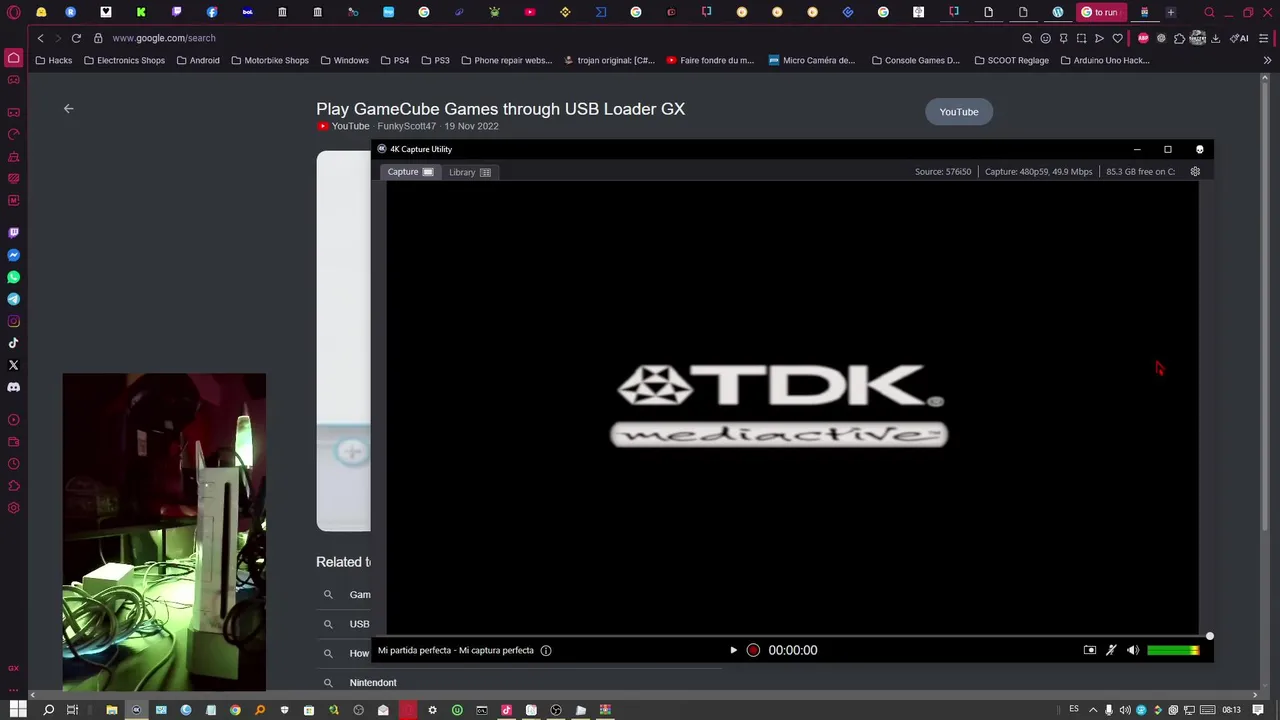Open WhatsApp in the Opera sidebar

coord(14,277)
